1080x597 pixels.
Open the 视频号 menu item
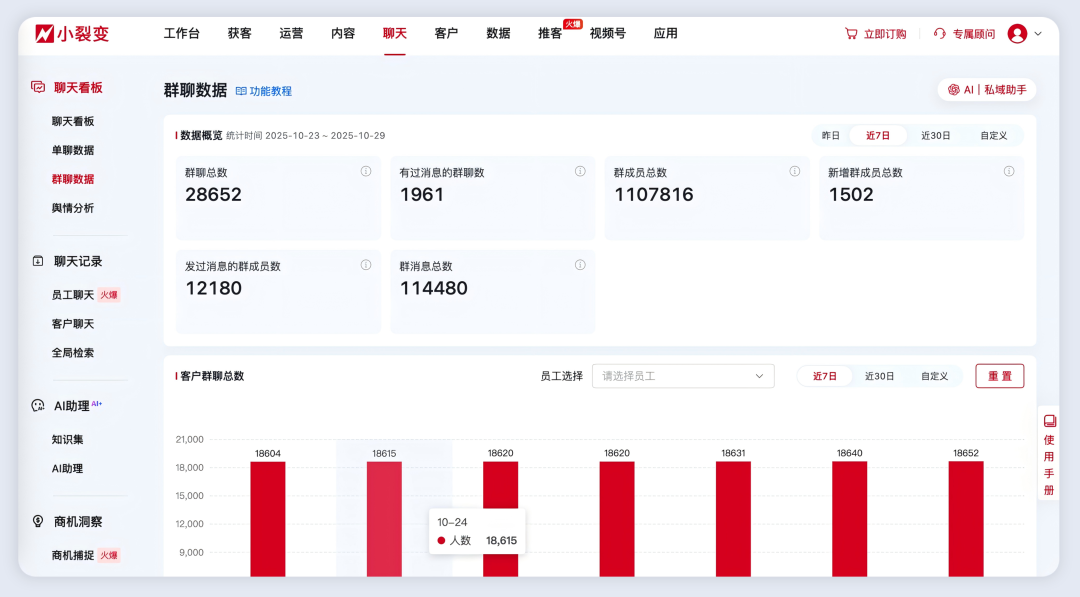tap(607, 33)
